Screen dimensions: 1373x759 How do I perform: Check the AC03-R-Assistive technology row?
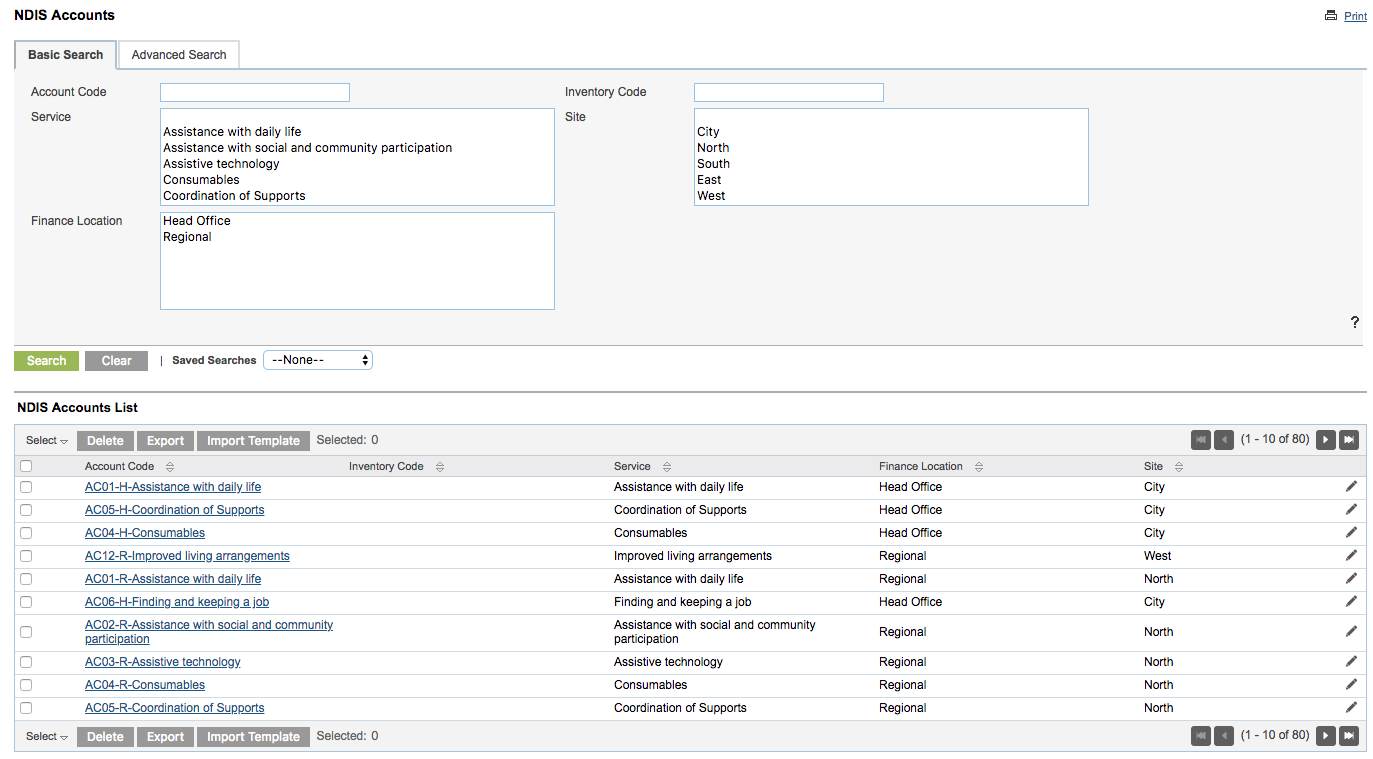(26, 662)
